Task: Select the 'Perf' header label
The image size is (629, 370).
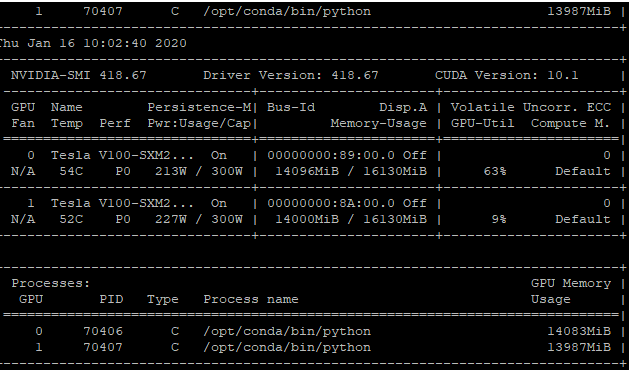Action: 115,123
